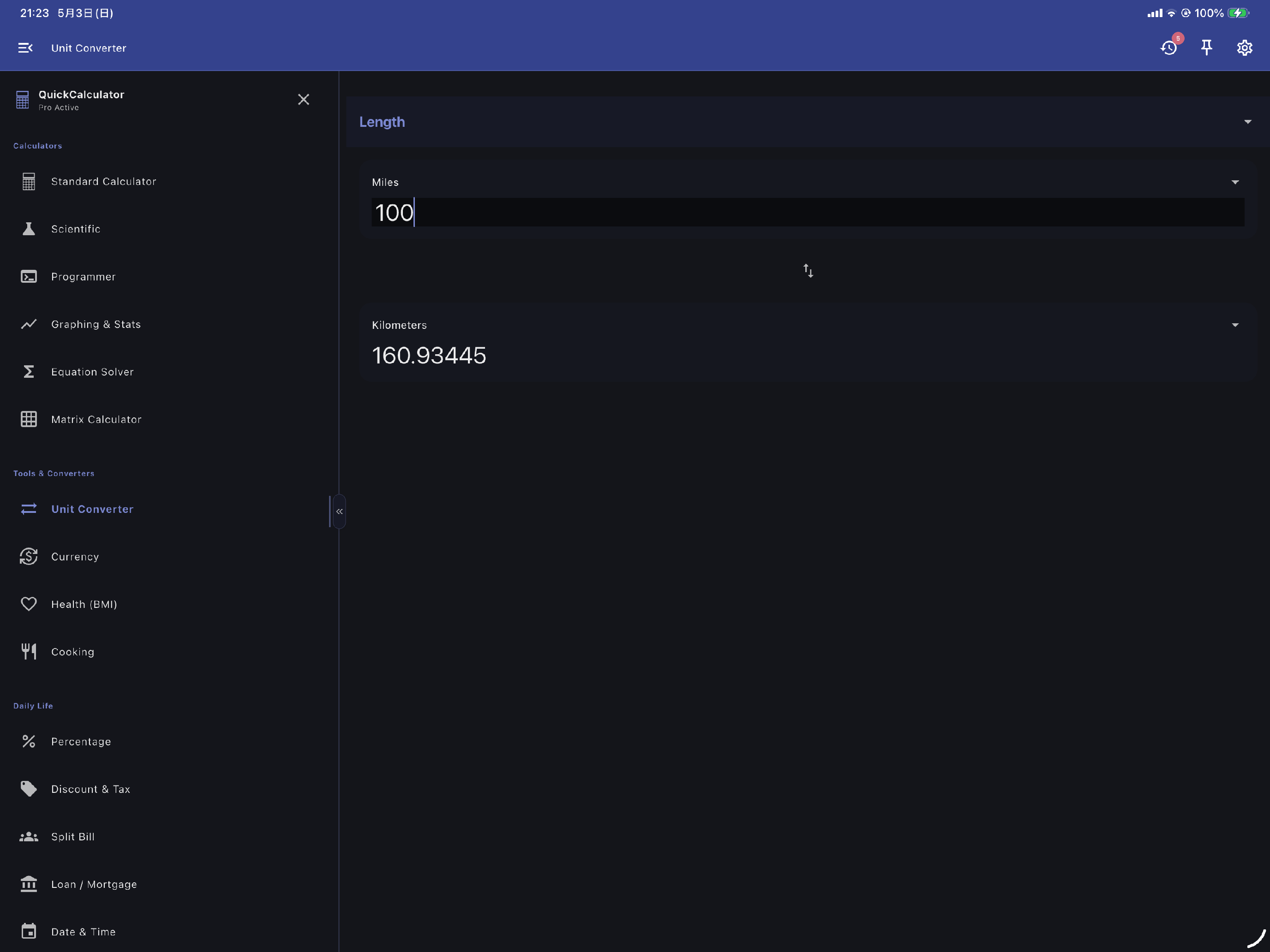The width and height of the screenshot is (1270, 952).
Task: Click the Pro Active status text
Action: (x=59, y=108)
